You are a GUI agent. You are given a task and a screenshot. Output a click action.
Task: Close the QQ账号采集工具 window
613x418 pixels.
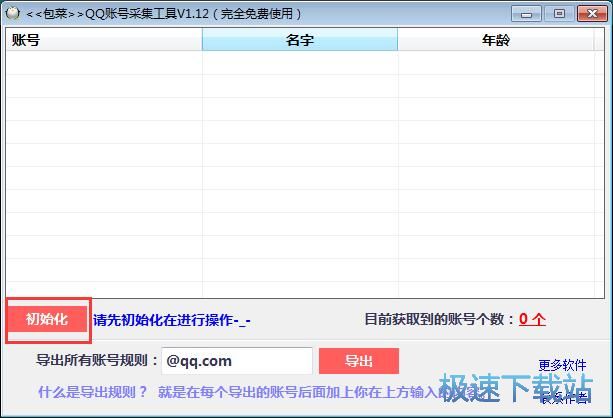coord(592,14)
